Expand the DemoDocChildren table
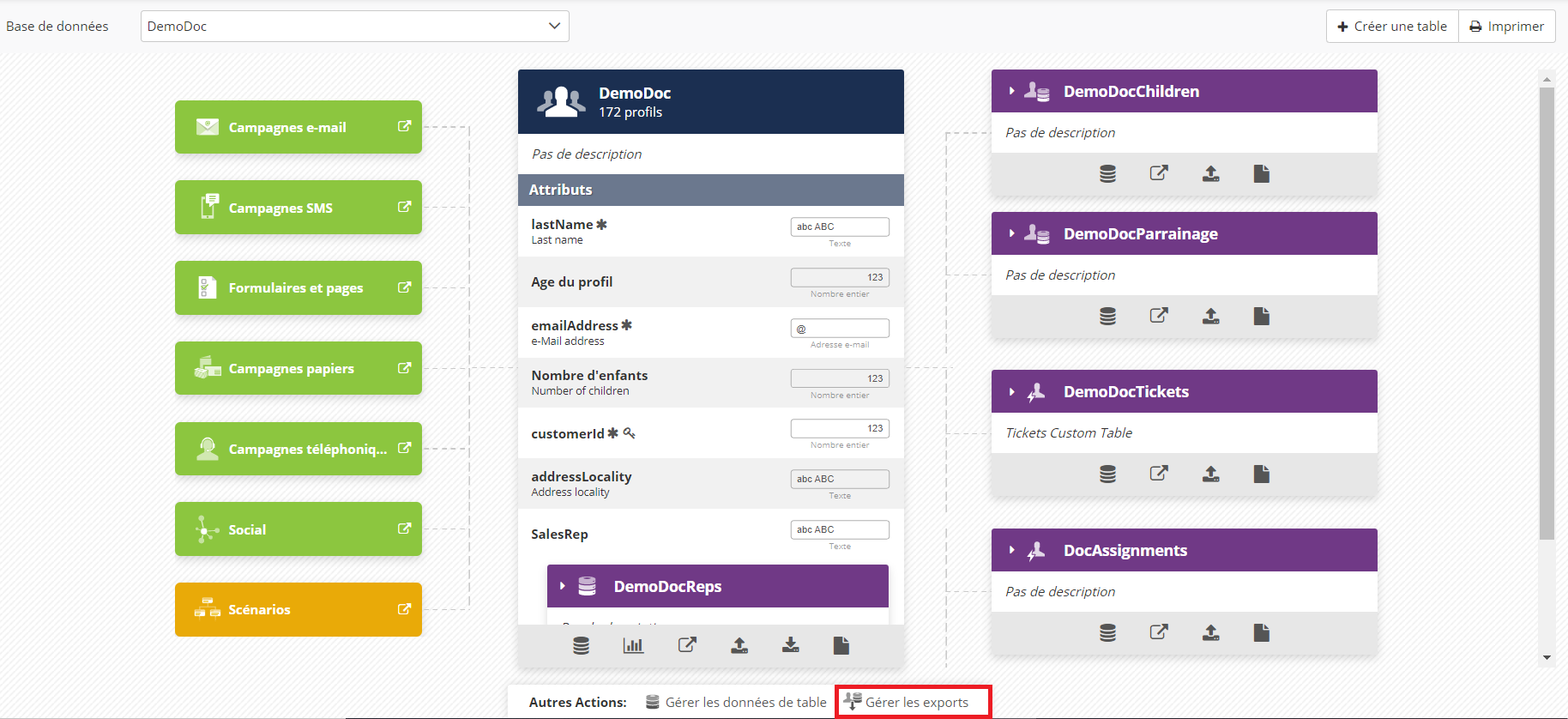 pyautogui.click(x=1012, y=91)
